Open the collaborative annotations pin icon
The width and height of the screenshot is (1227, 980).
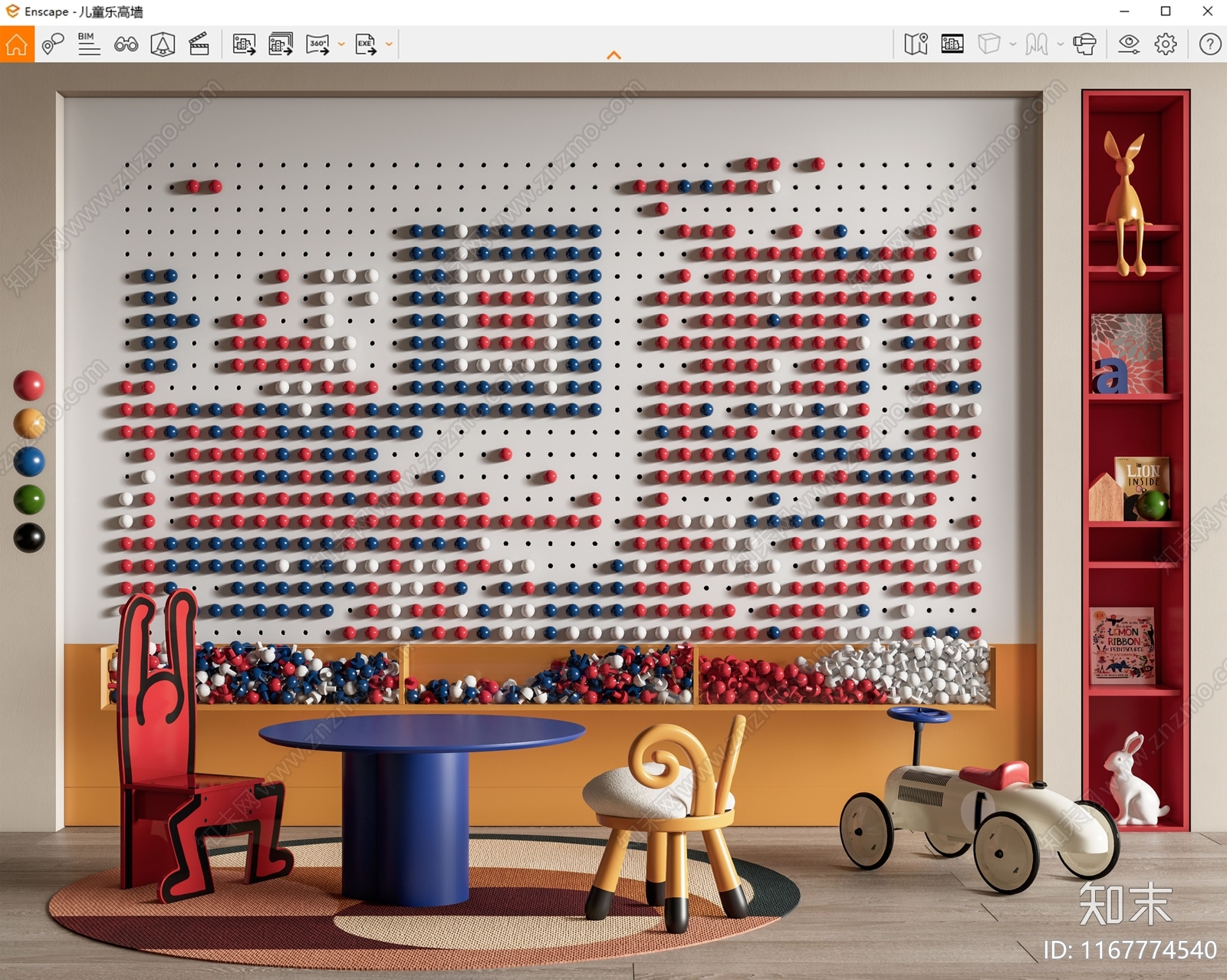point(52,44)
